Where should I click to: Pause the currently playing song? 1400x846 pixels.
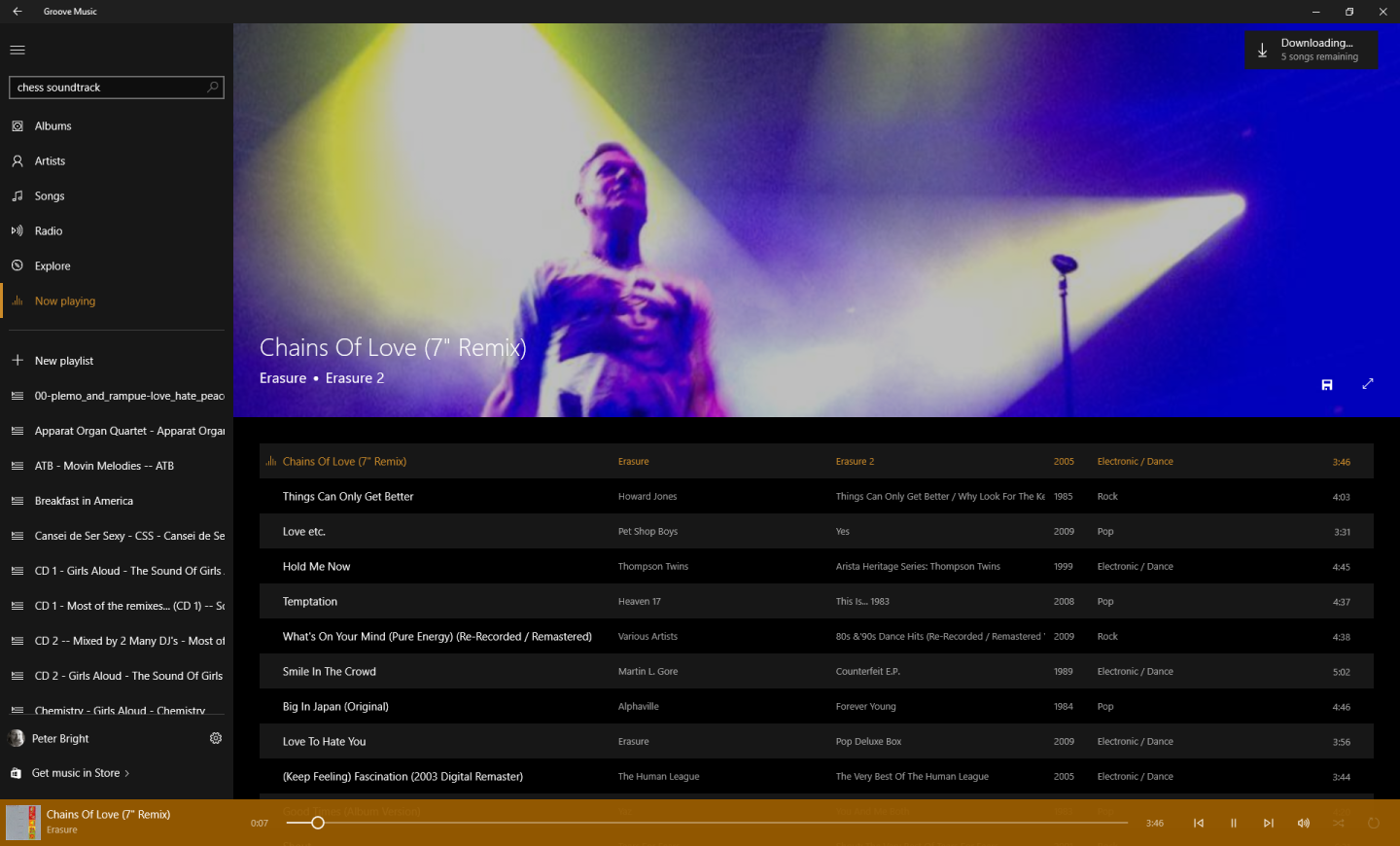pyautogui.click(x=1233, y=823)
